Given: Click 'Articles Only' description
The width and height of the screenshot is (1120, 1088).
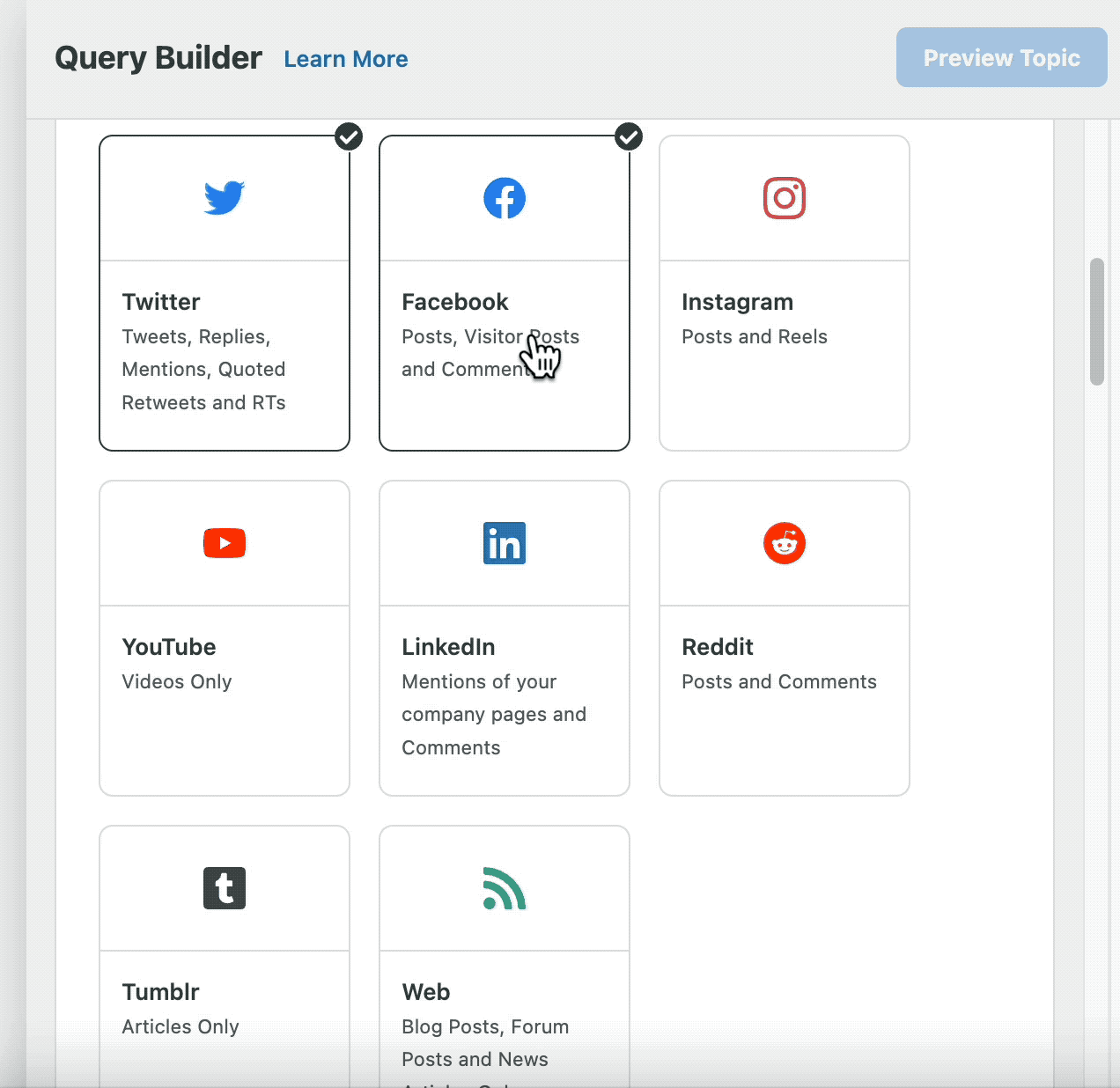Looking at the screenshot, I should (x=181, y=1026).
